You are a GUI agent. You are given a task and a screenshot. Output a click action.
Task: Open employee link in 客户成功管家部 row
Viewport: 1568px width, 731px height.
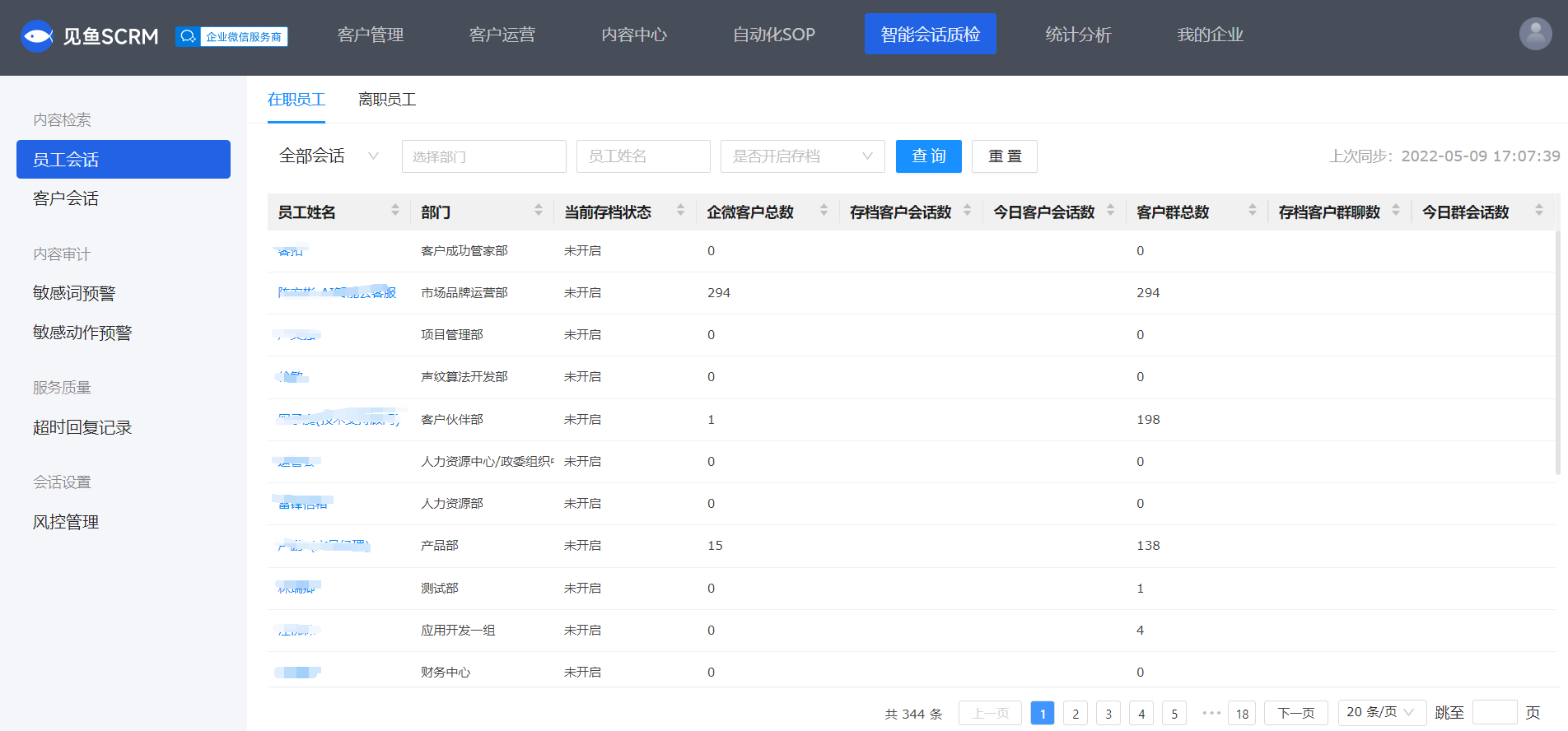(291, 250)
